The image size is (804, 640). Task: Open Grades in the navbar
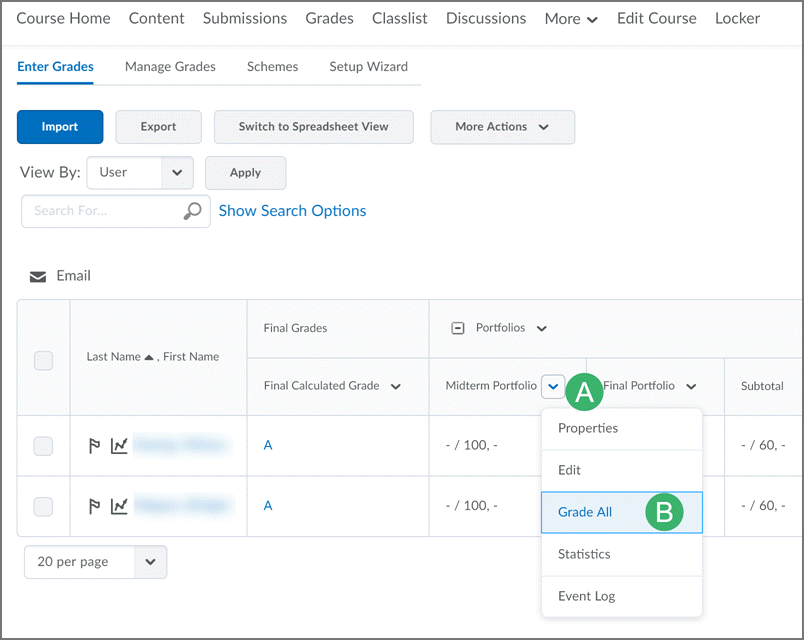pos(329,18)
